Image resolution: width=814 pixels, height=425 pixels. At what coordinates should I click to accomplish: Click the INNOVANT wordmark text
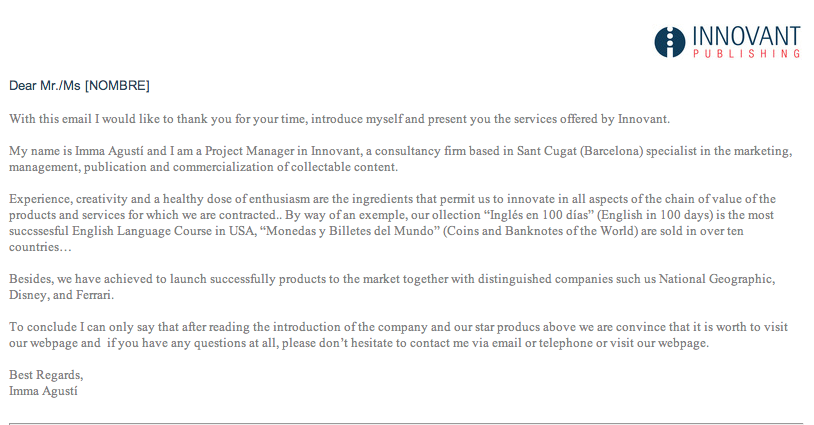(747, 36)
